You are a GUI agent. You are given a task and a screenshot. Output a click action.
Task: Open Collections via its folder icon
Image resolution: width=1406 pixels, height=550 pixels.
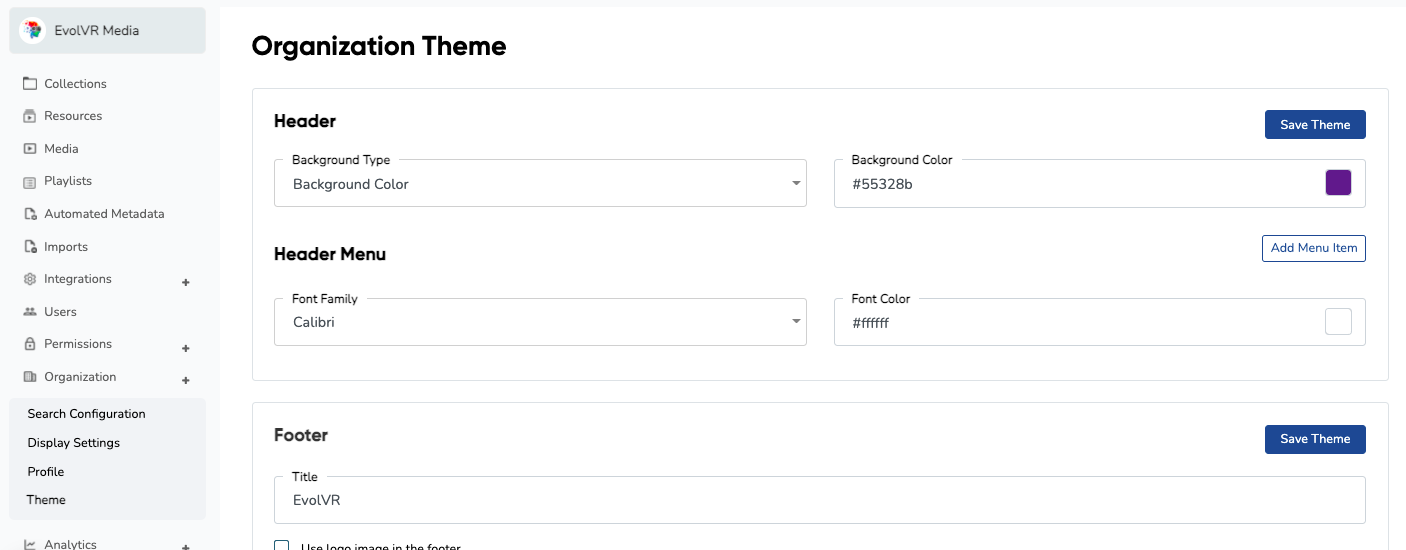click(30, 84)
